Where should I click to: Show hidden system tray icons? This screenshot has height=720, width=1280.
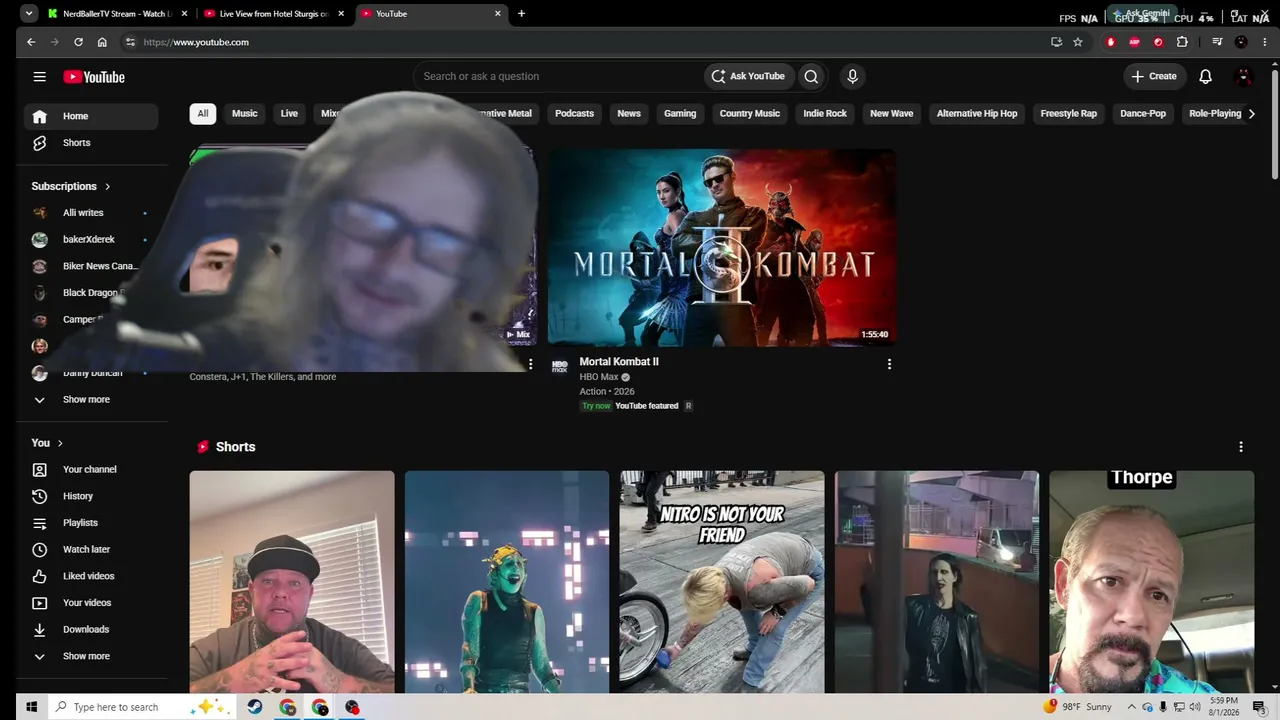click(1132, 707)
